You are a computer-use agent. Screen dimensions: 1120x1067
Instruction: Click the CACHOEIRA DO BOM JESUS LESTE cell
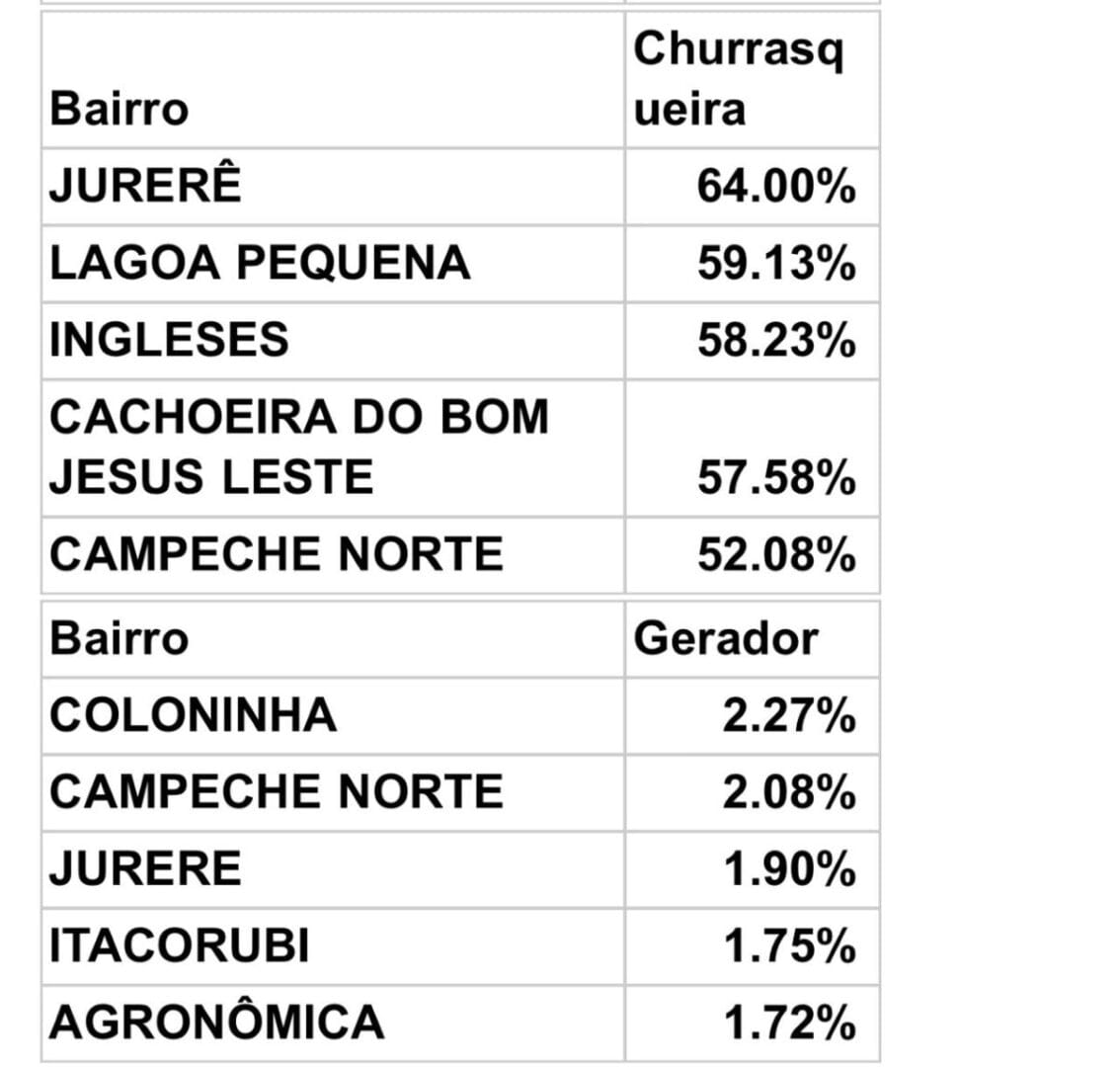(298, 448)
